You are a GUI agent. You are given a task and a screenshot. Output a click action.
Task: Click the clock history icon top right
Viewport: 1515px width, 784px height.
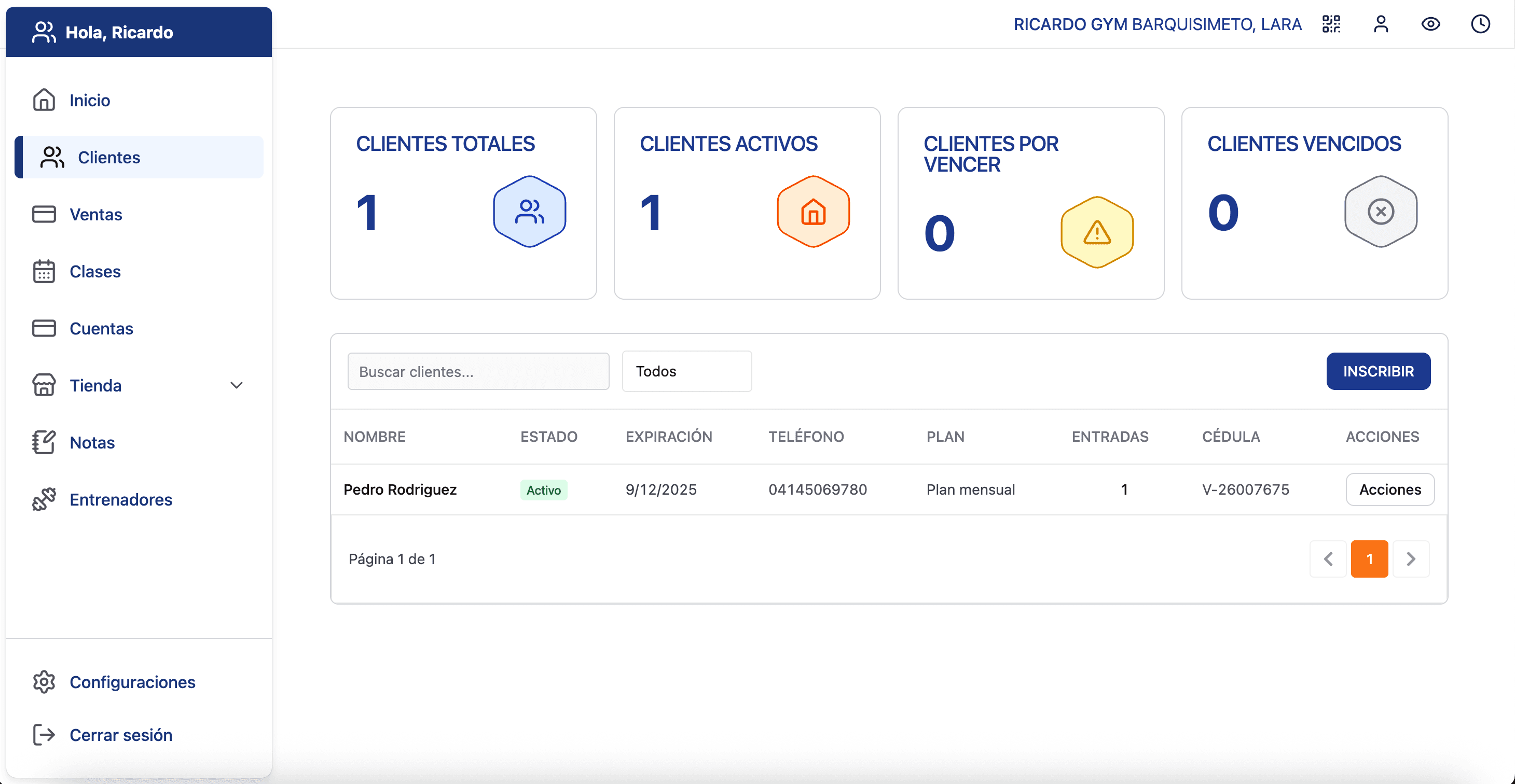[x=1480, y=24]
